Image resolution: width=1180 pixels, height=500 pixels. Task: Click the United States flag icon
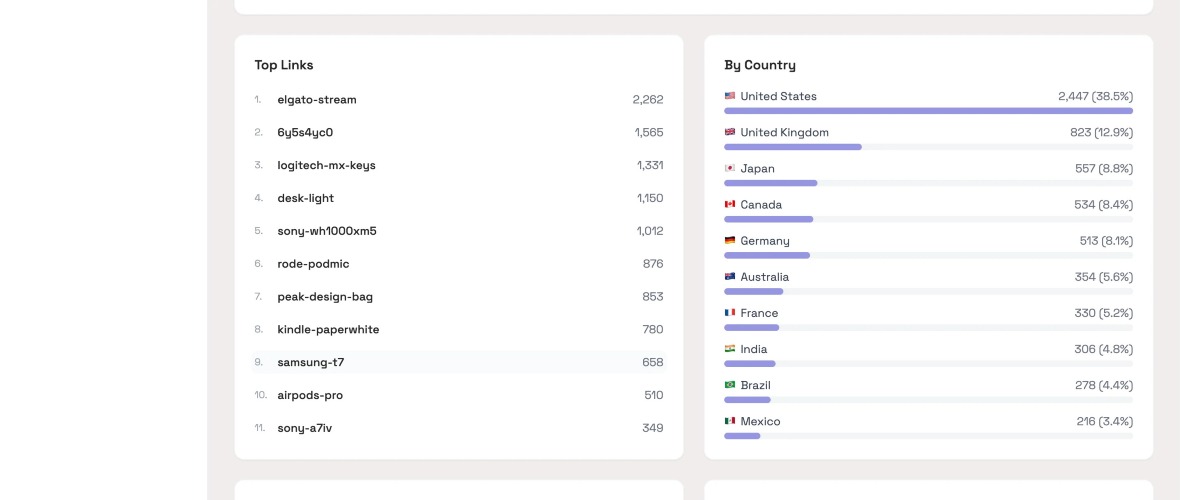[730, 96]
